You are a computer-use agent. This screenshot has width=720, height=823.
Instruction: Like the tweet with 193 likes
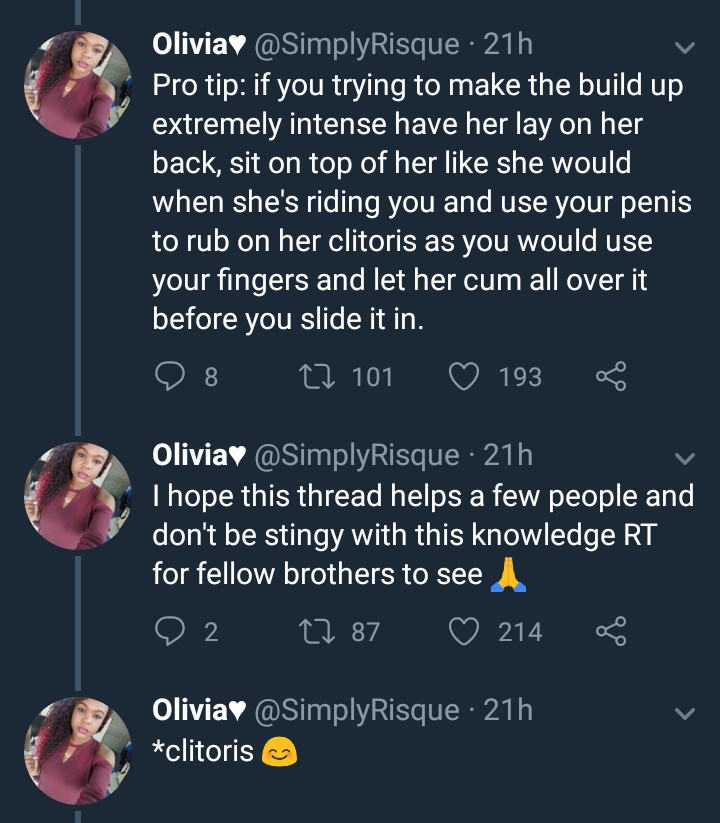pyautogui.click(x=462, y=377)
